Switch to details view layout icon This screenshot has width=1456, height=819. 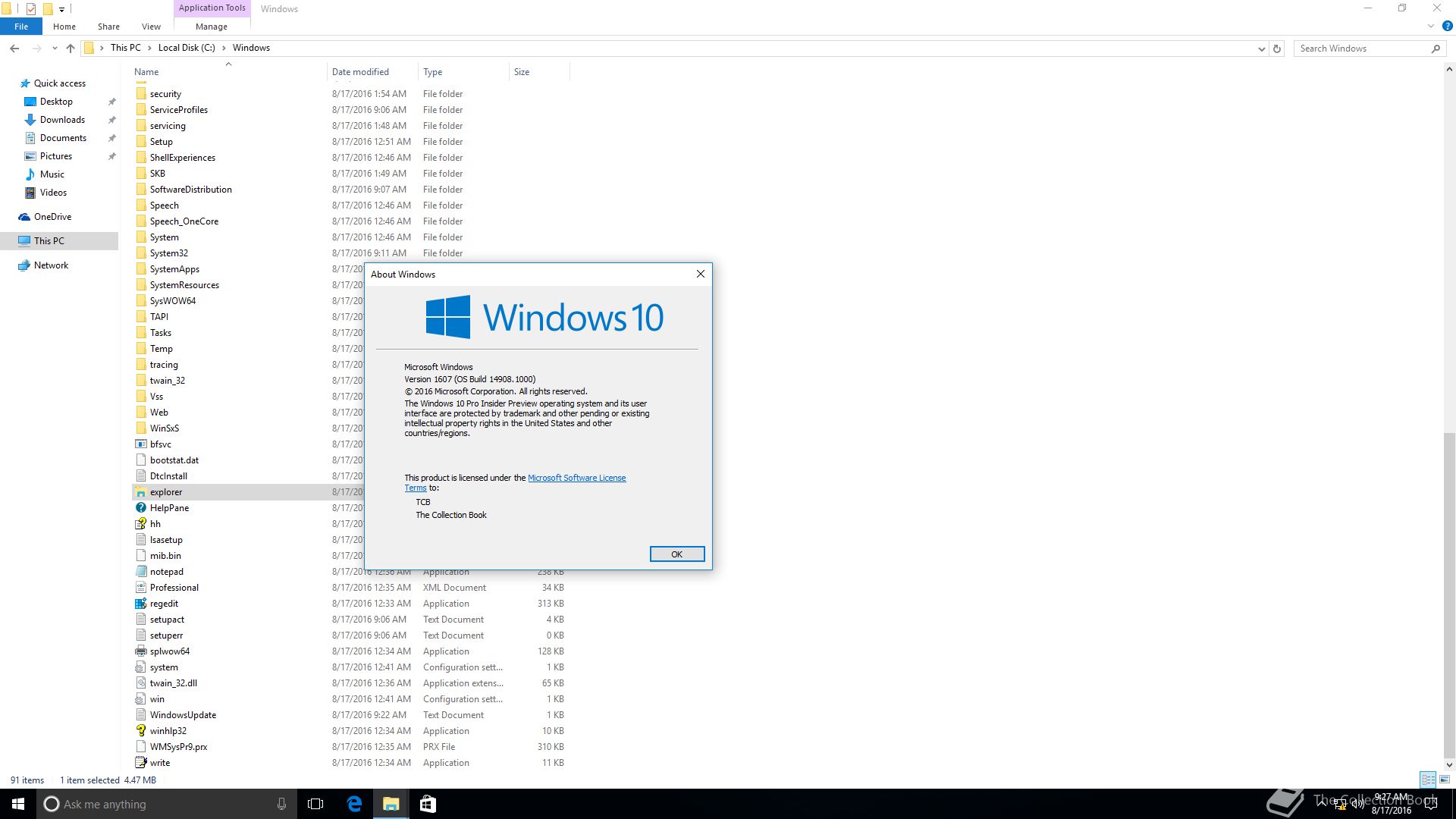click(x=1428, y=780)
